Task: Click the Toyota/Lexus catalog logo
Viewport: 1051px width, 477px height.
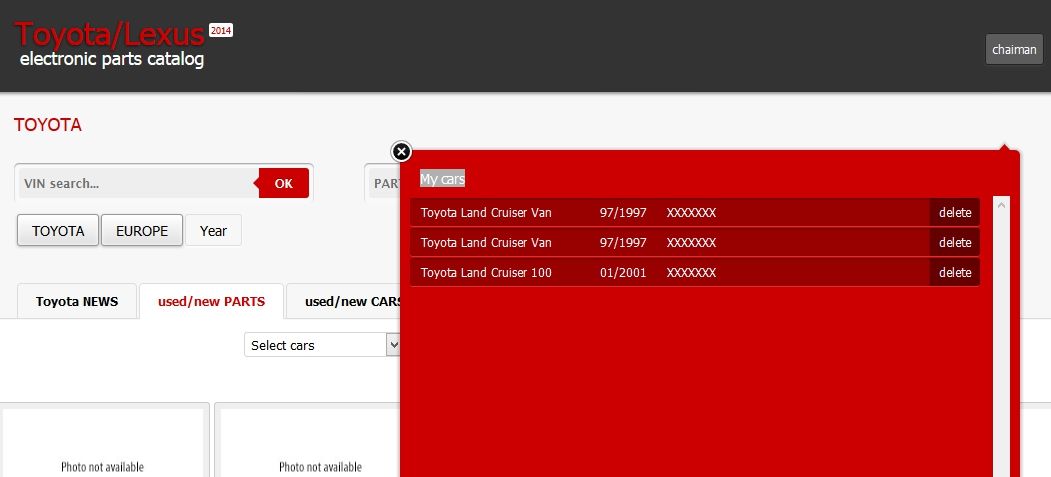Action: coord(112,44)
